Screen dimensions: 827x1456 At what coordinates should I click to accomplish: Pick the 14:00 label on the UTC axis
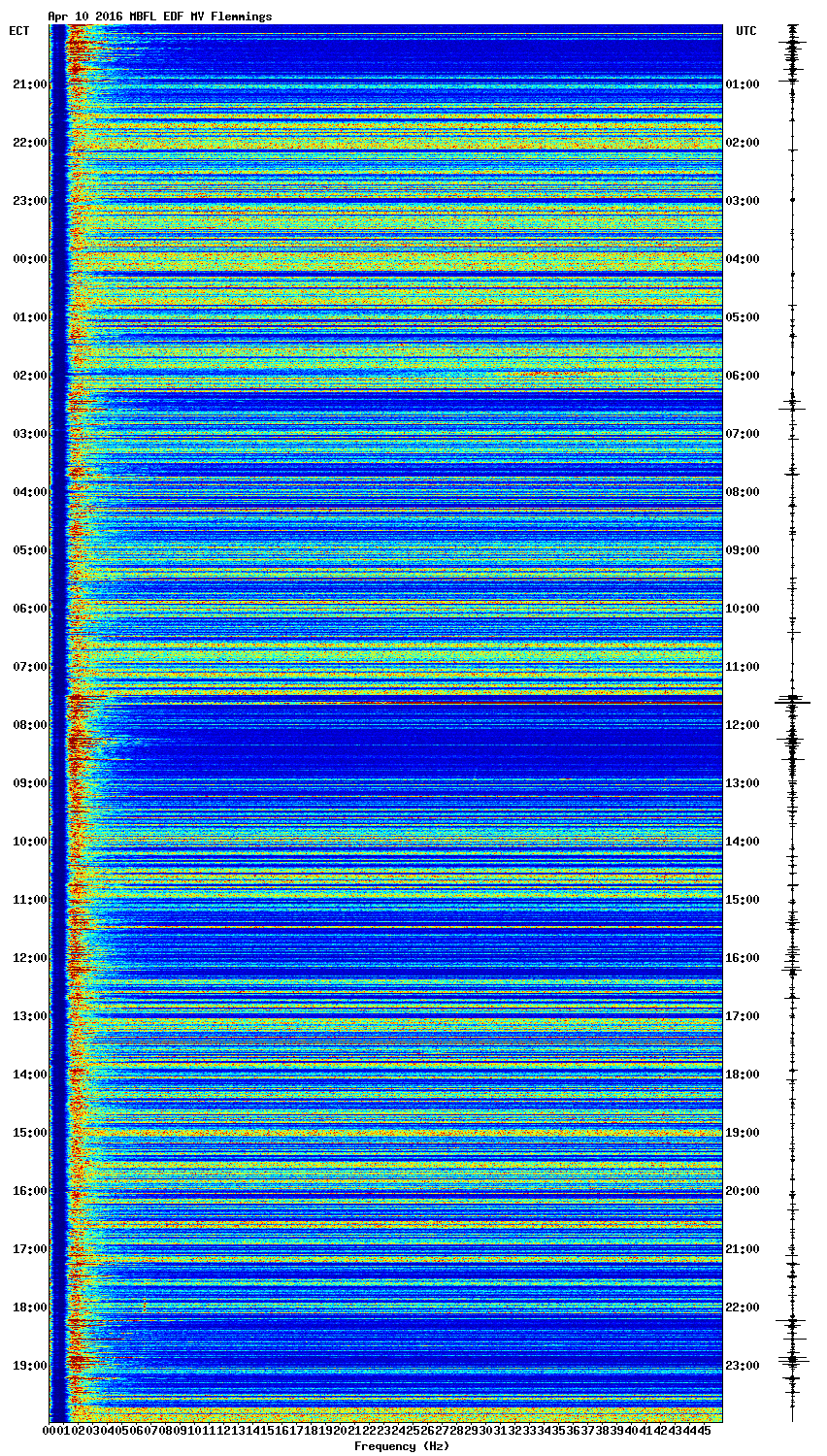click(743, 842)
